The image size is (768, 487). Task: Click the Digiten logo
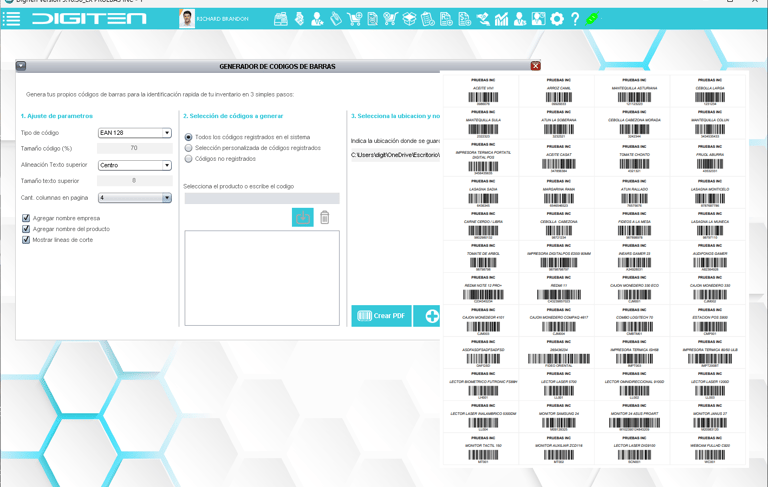click(89, 19)
